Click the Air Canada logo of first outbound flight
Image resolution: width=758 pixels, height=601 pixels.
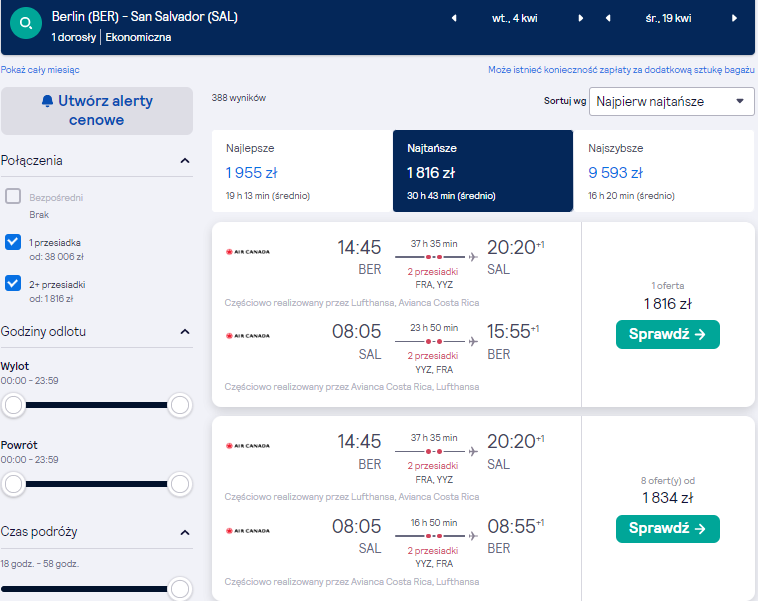[x=248, y=251]
